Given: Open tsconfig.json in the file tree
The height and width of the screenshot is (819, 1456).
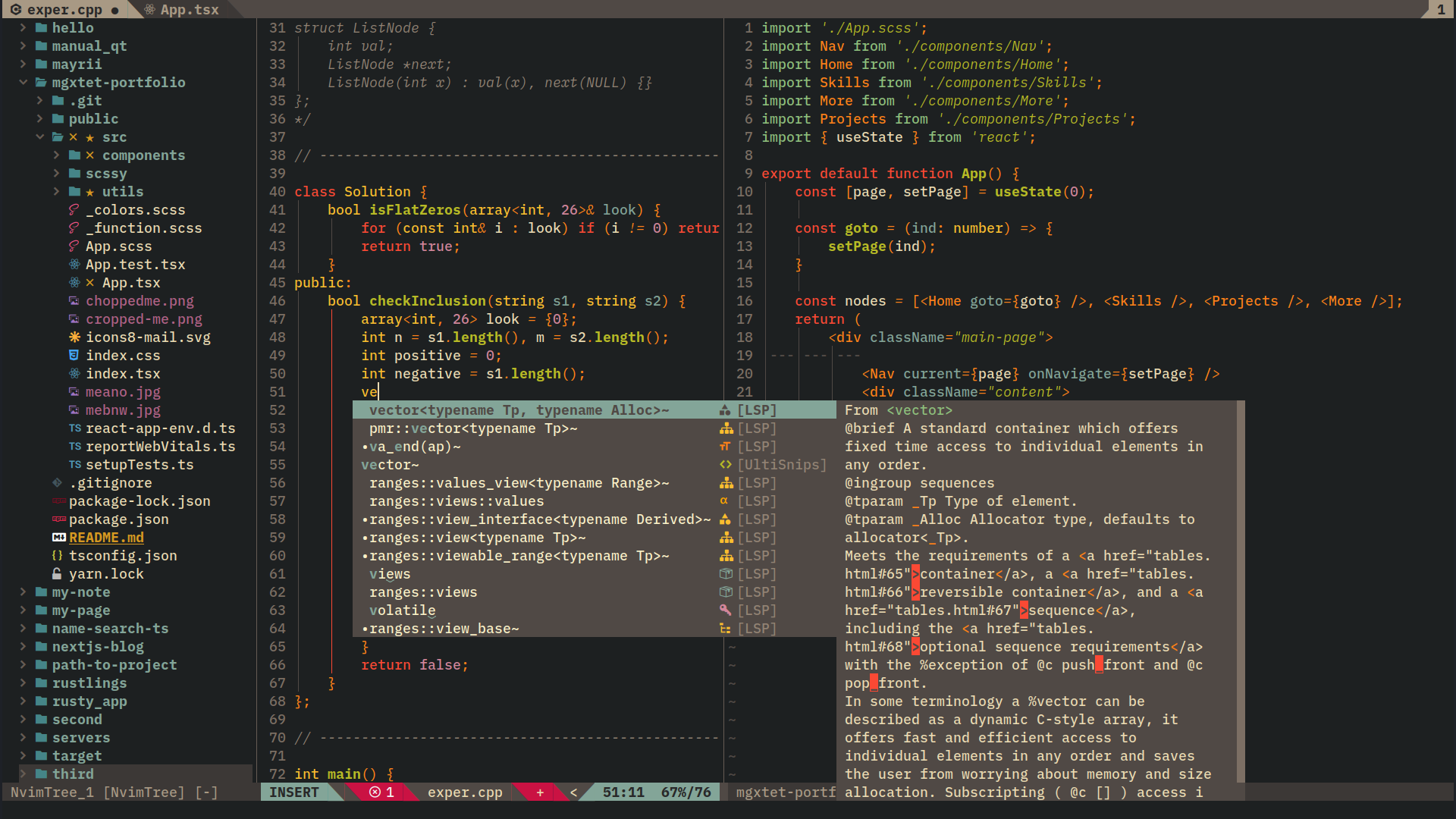Looking at the screenshot, I should [x=123, y=555].
